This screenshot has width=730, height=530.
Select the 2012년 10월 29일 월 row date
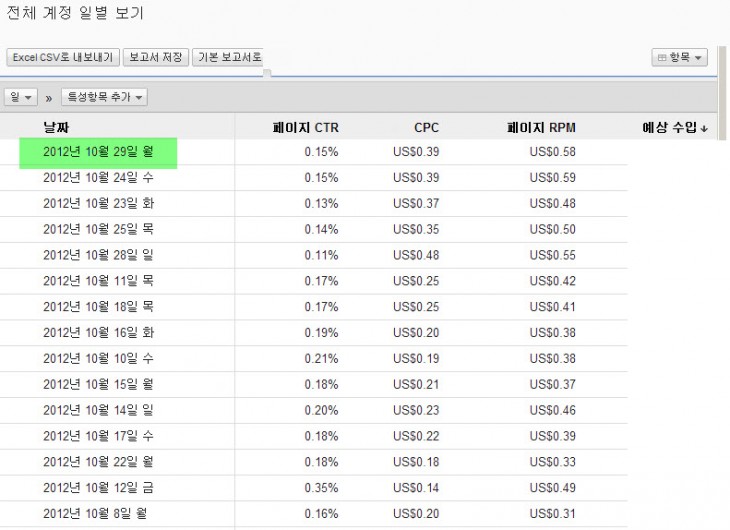pyautogui.click(x=98, y=152)
